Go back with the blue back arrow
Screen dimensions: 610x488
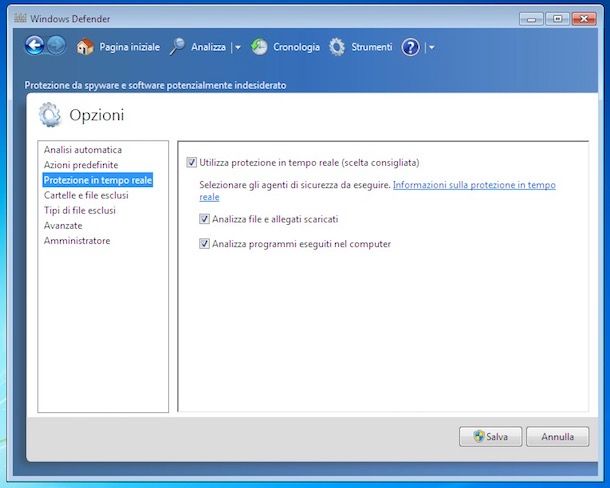34,46
